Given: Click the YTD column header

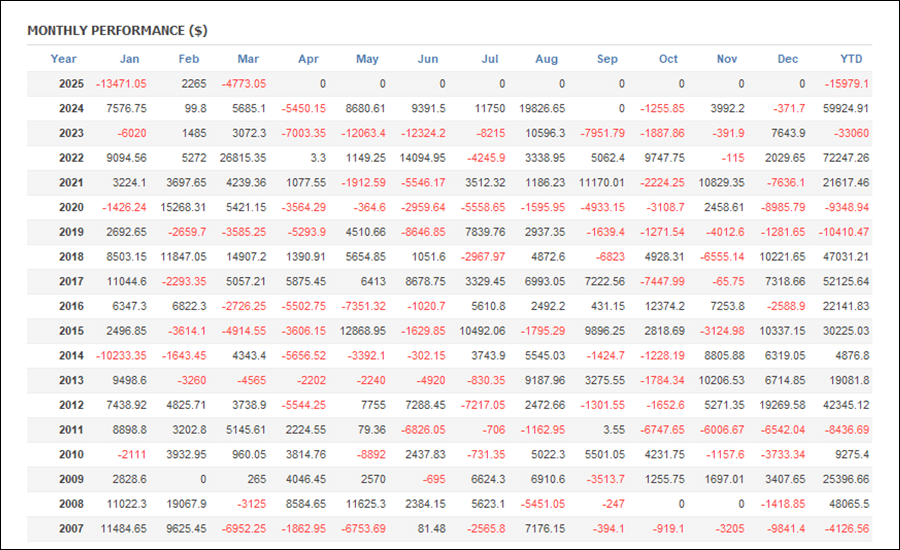Looking at the screenshot, I should [x=851, y=59].
